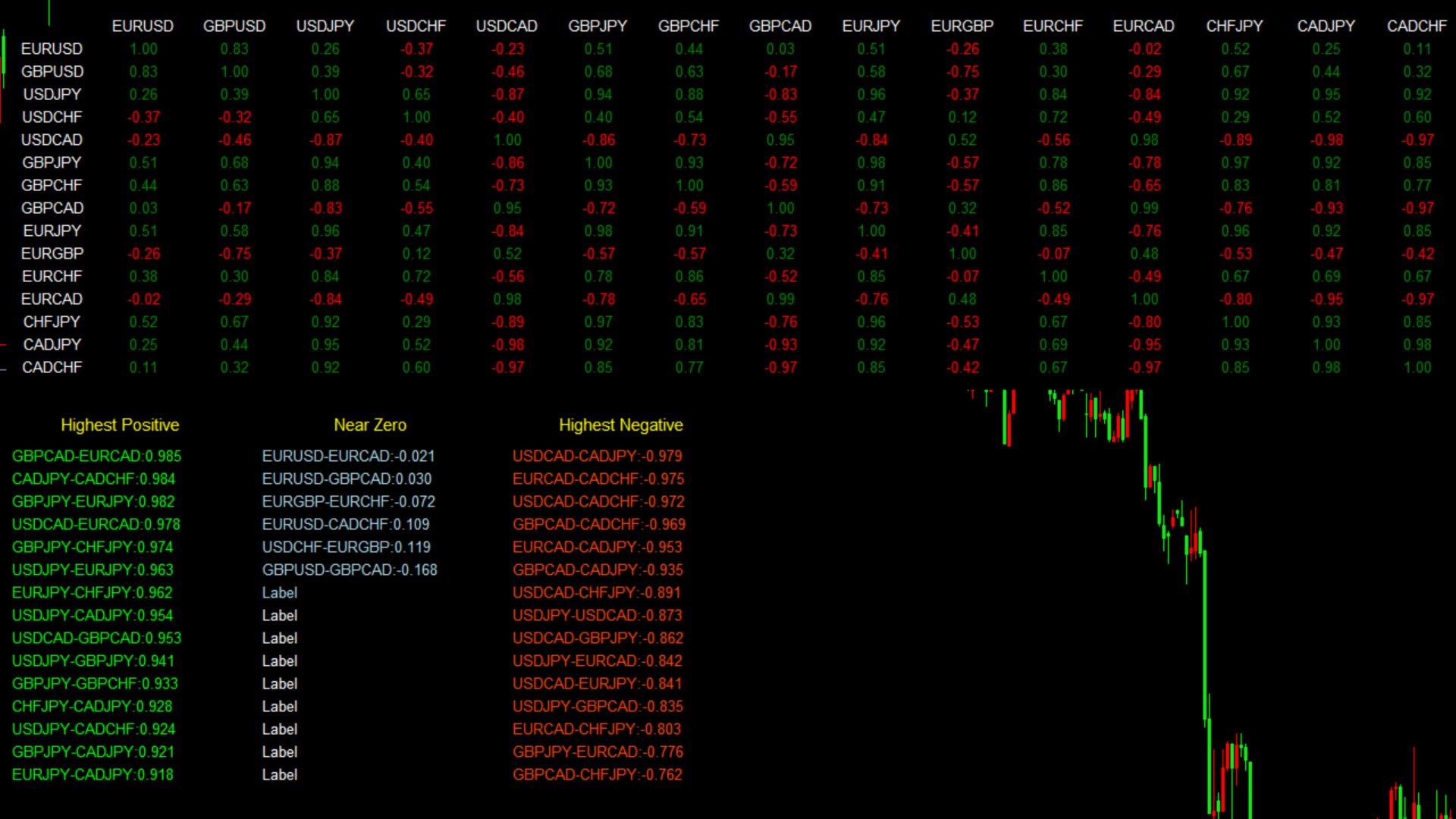This screenshot has height=819, width=1456.
Task: Click the Near Zero heading
Action: (370, 425)
